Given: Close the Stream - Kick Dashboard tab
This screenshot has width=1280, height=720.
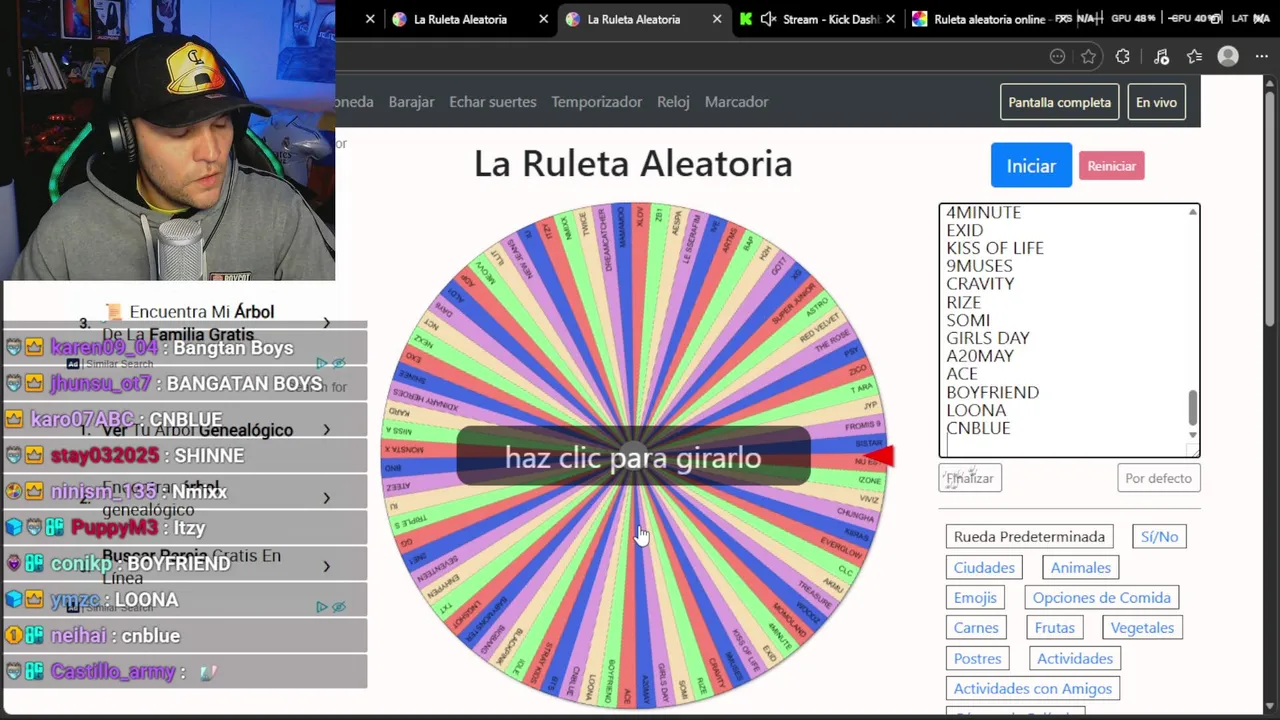Looking at the screenshot, I should click(891, 19).
